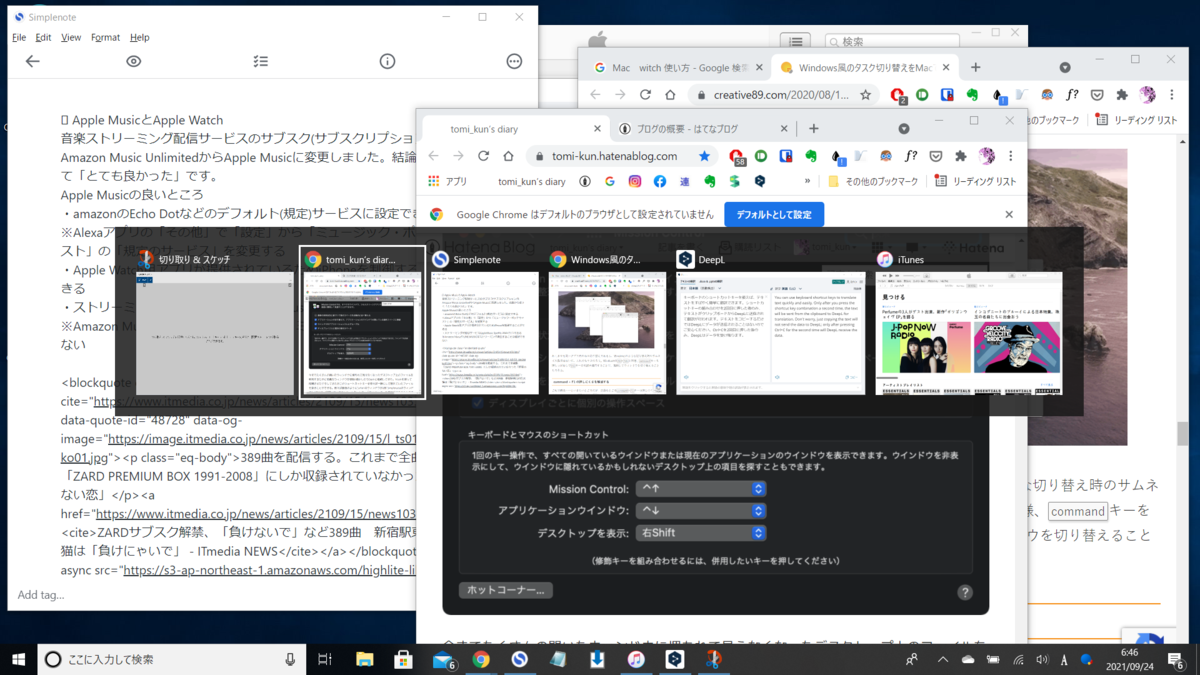
Task: Open notification center icon on taskbar
Action: pyautogui.click(x=1176, y=659)
